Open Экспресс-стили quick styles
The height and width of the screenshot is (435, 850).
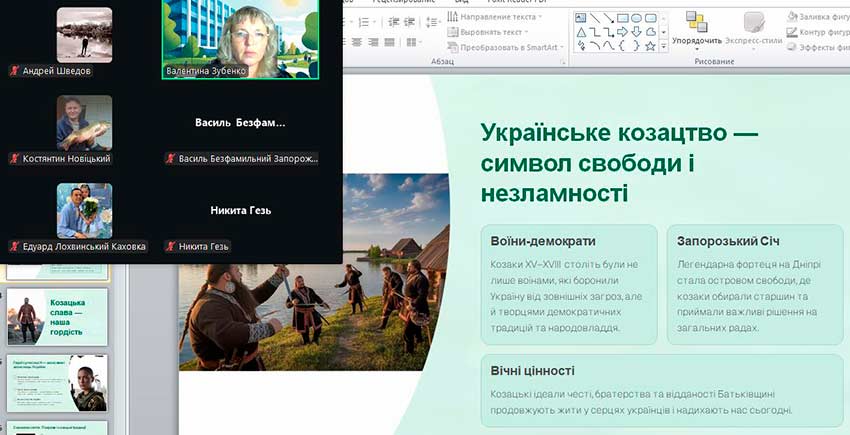752,22
